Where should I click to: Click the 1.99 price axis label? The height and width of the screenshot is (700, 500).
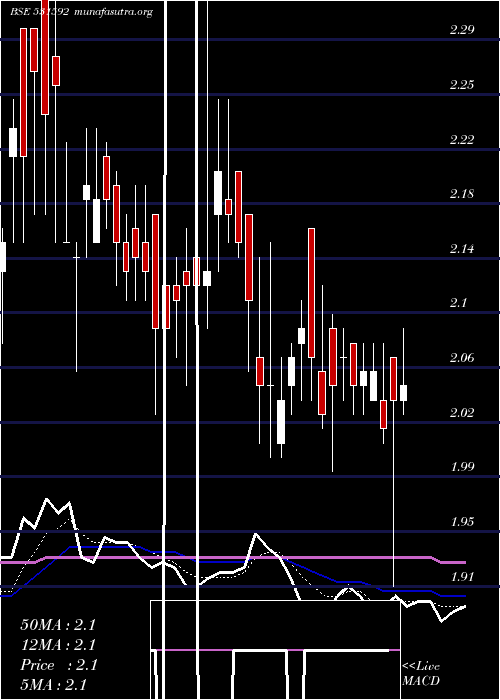(x=462, y=467)
